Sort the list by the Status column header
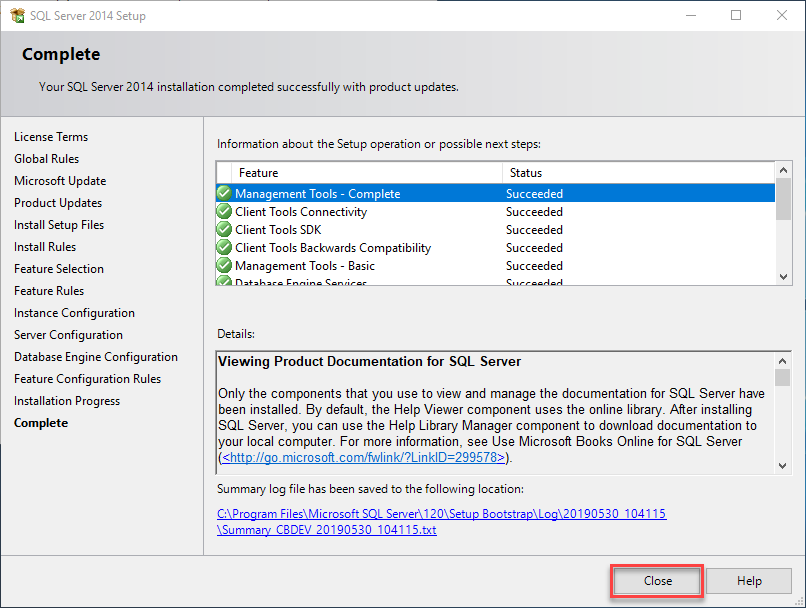The height and width of the screenshot is (608, 806). [x=638, y=173]
